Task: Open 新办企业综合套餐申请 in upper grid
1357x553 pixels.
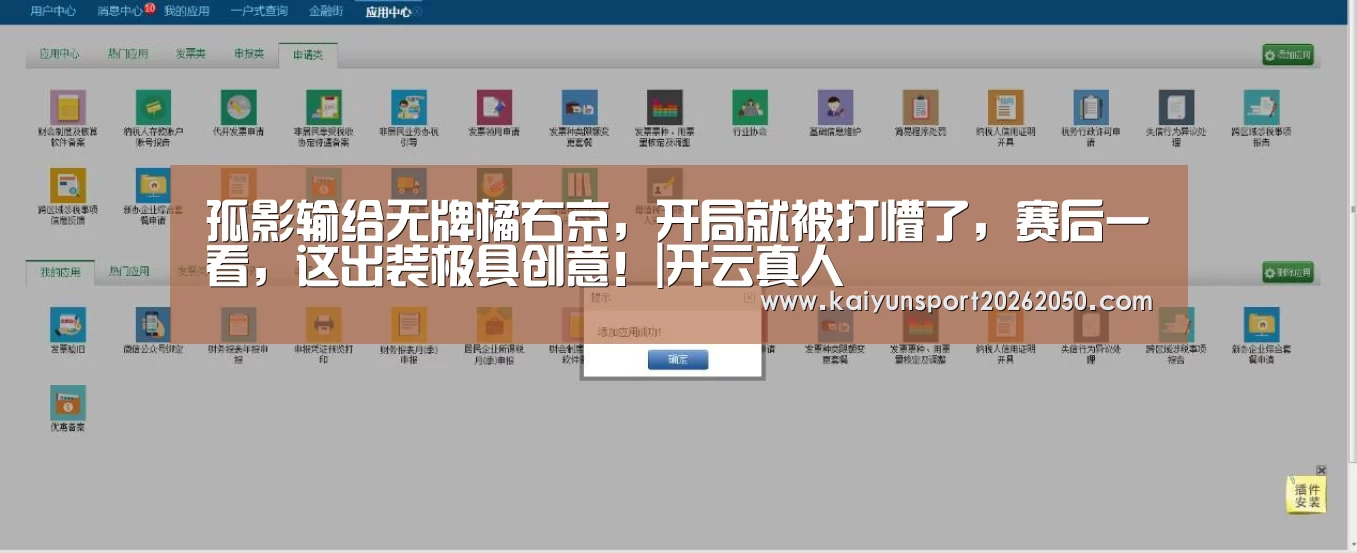Action: tap(153, 185)
